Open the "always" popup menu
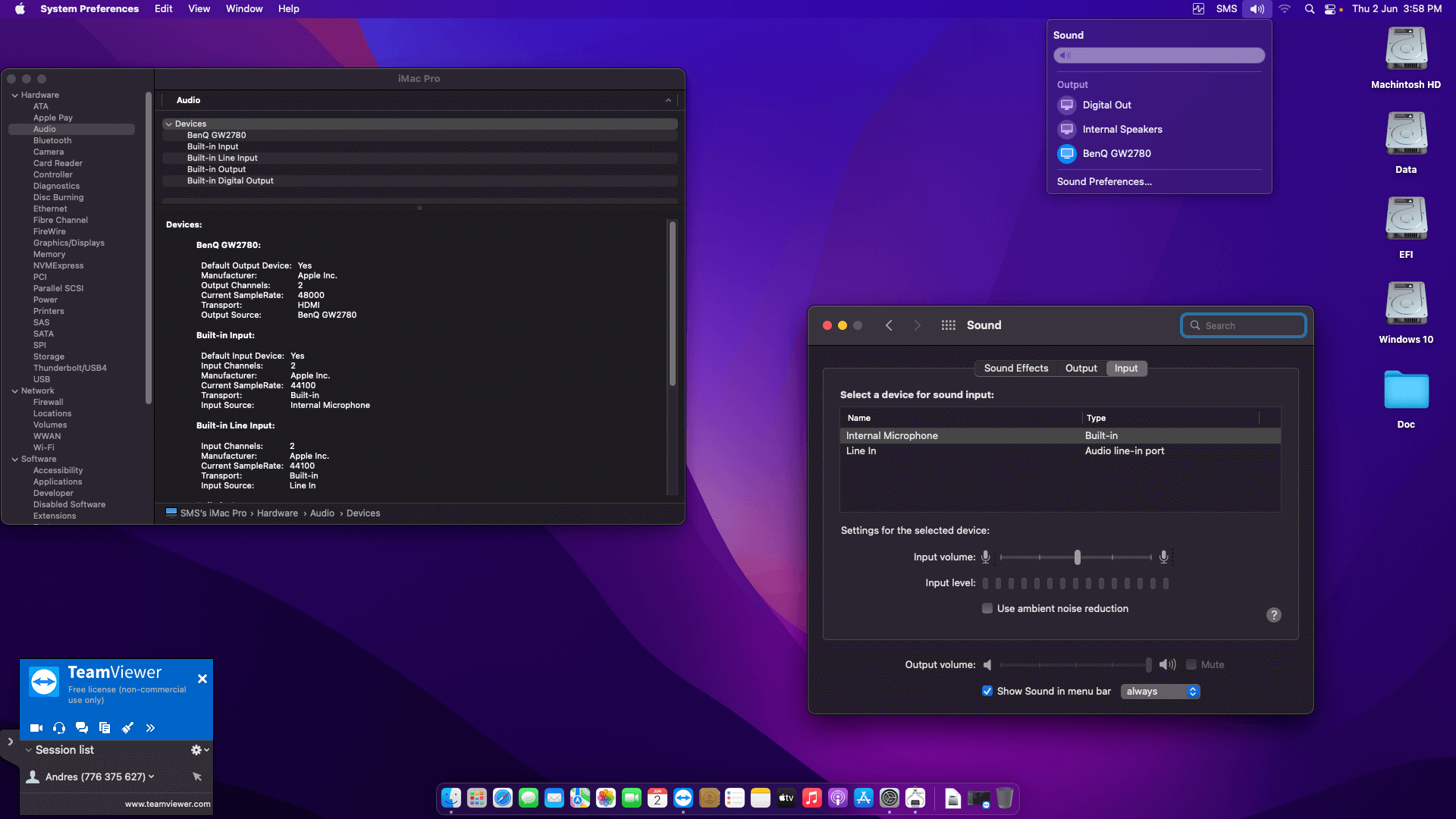This screenshot has height=819, width=1456. coord(1160,692)
